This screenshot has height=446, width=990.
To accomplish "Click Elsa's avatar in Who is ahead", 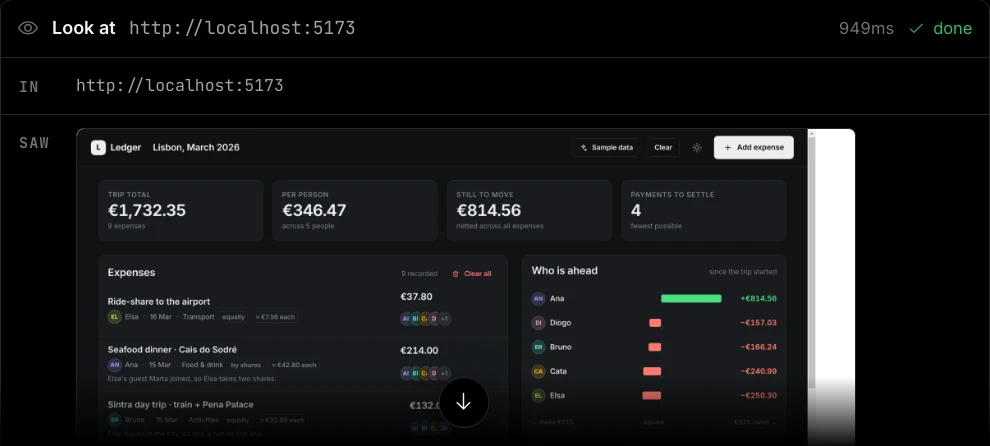I will pyautogui.click(x=538, y=395).
